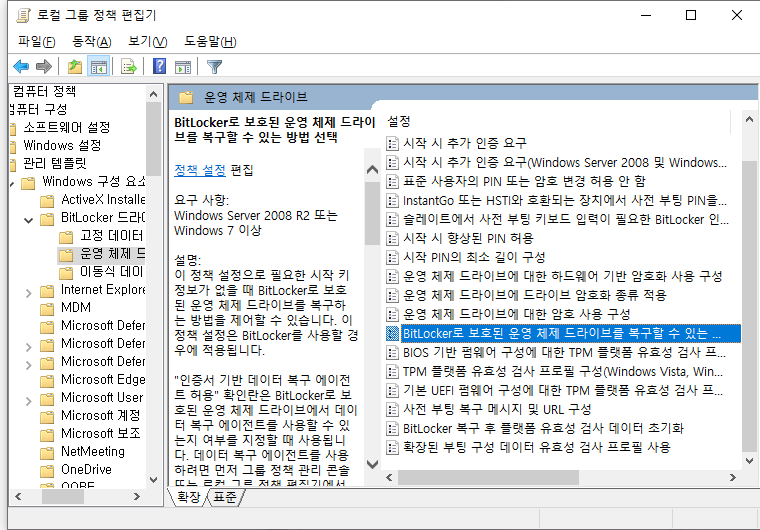Viewport: 760px width, 530px height.
Task: Click the NetMeeting folder icon in tree
Action: [x=47, y=453]
